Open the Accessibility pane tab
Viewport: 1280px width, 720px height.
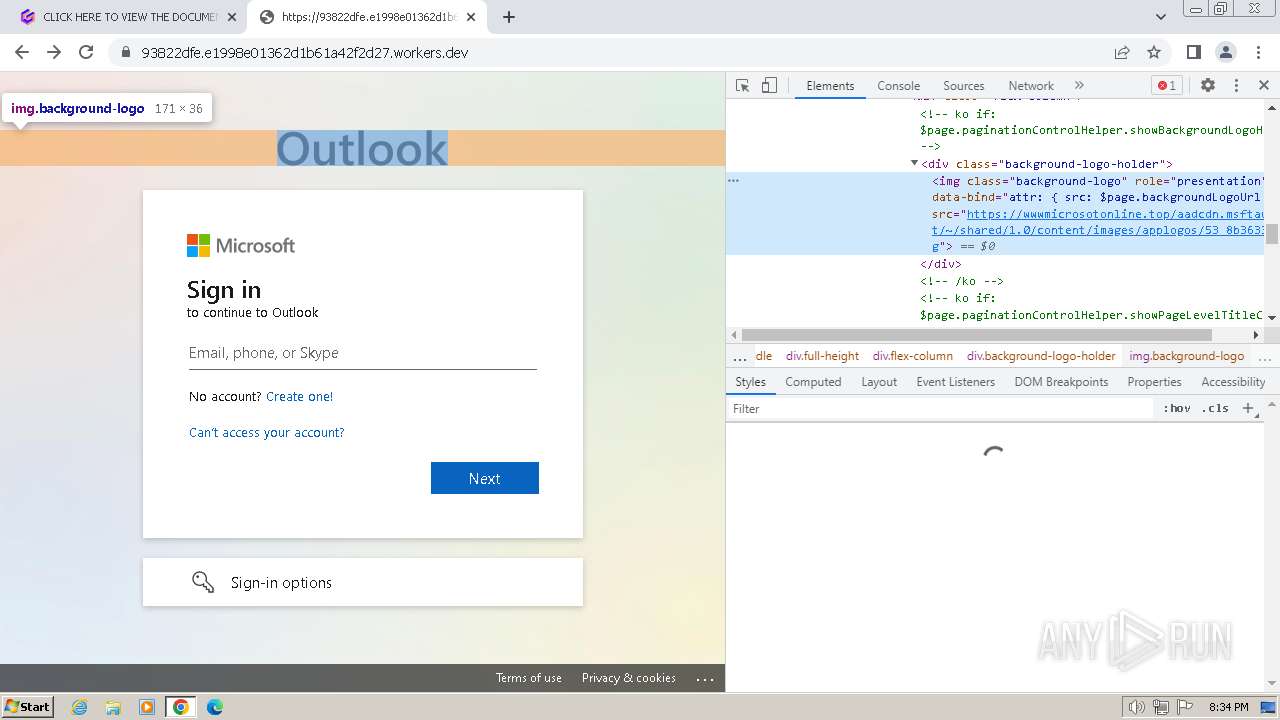tap(1233, 382)
